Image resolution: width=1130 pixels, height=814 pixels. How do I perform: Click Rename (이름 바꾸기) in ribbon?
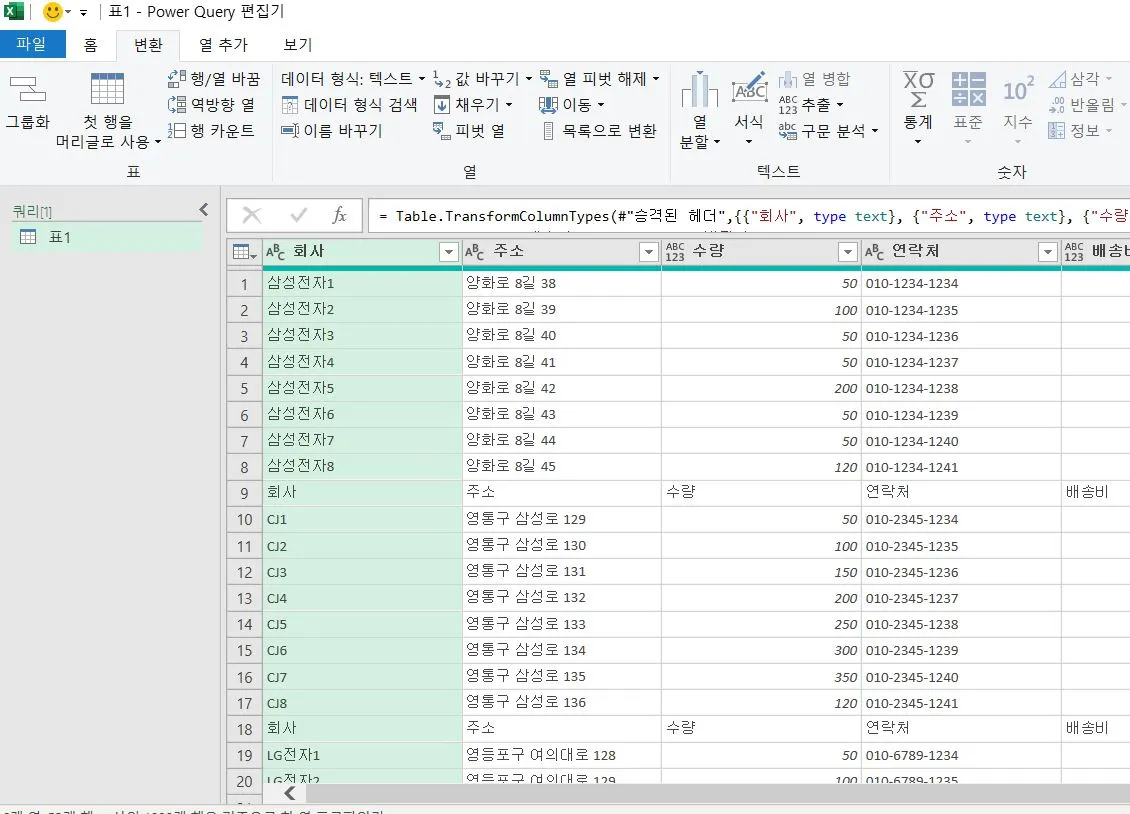click(x=332, y=130)
